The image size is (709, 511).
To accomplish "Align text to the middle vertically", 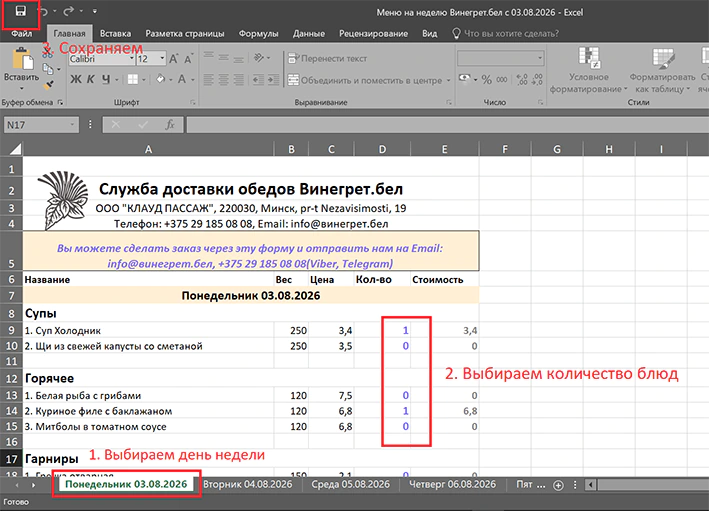I will 223,57.
